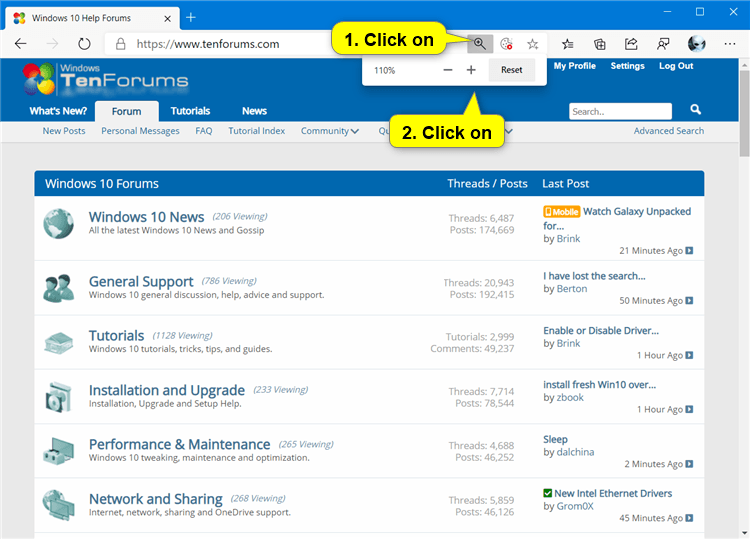Click the Reset zoom button
The width and height of the screenshot is (750, 539).
tap(511, 70)
